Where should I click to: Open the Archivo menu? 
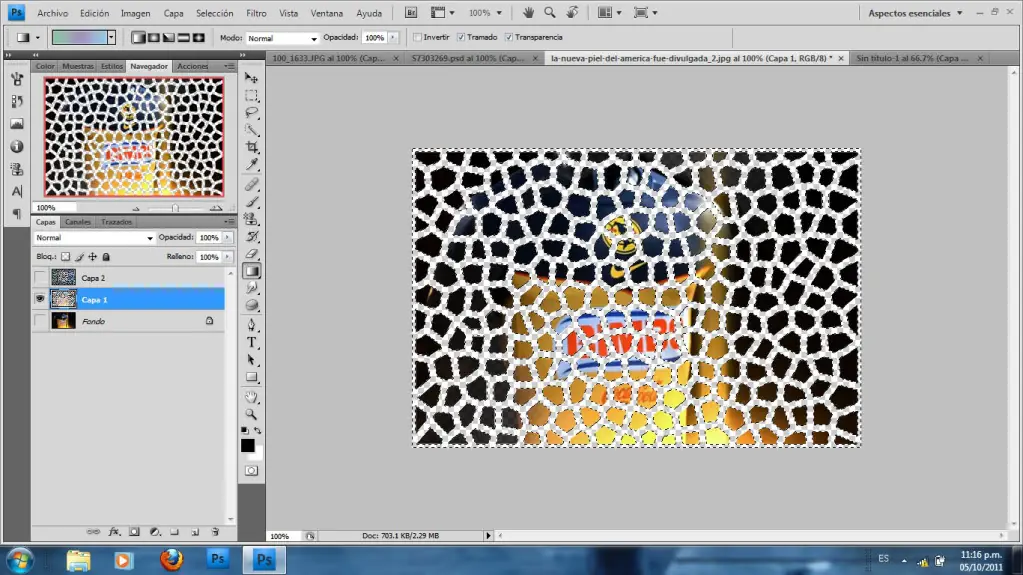(x=52, y=13)
